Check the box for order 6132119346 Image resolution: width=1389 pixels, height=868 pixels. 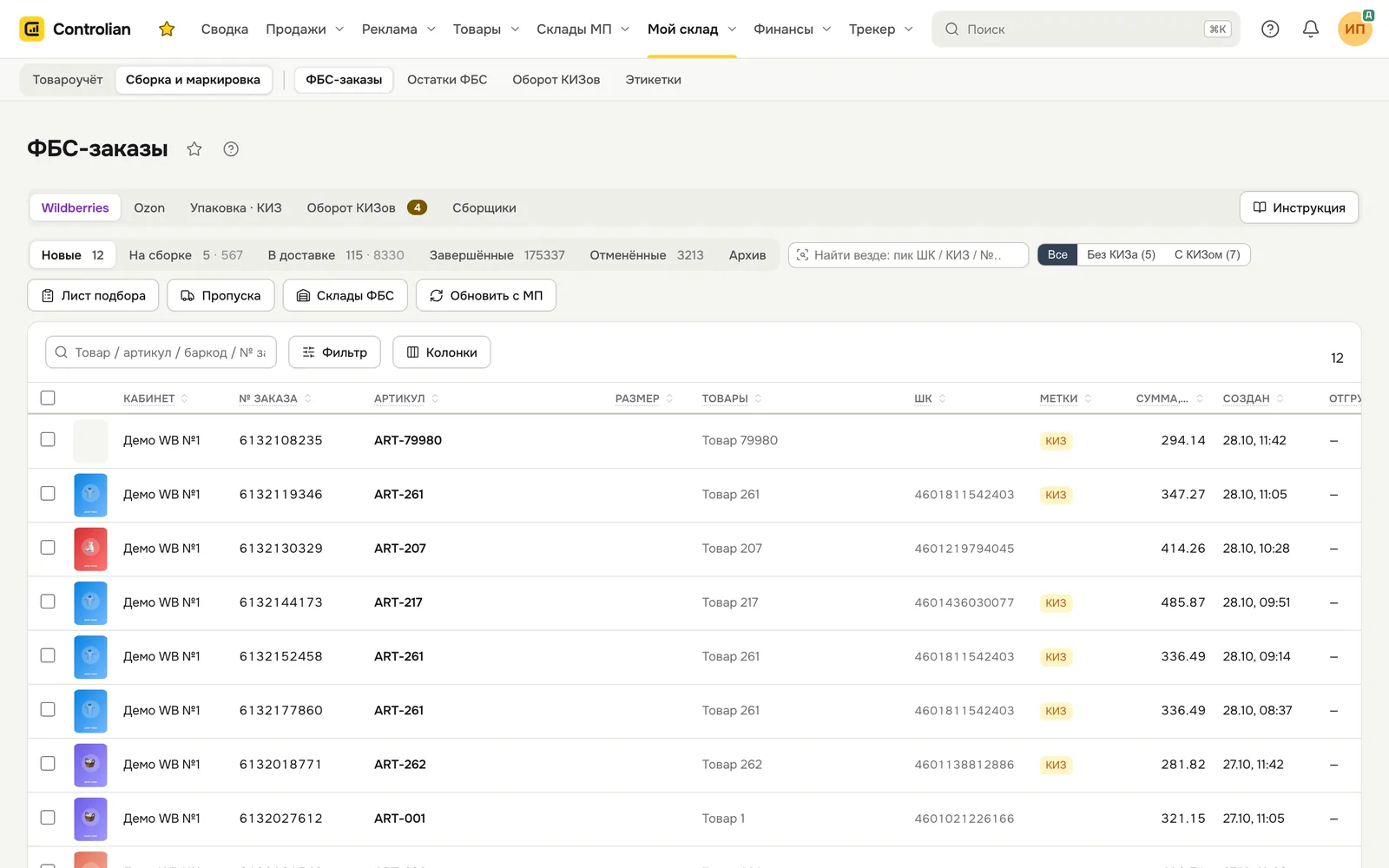pos(48,493)
